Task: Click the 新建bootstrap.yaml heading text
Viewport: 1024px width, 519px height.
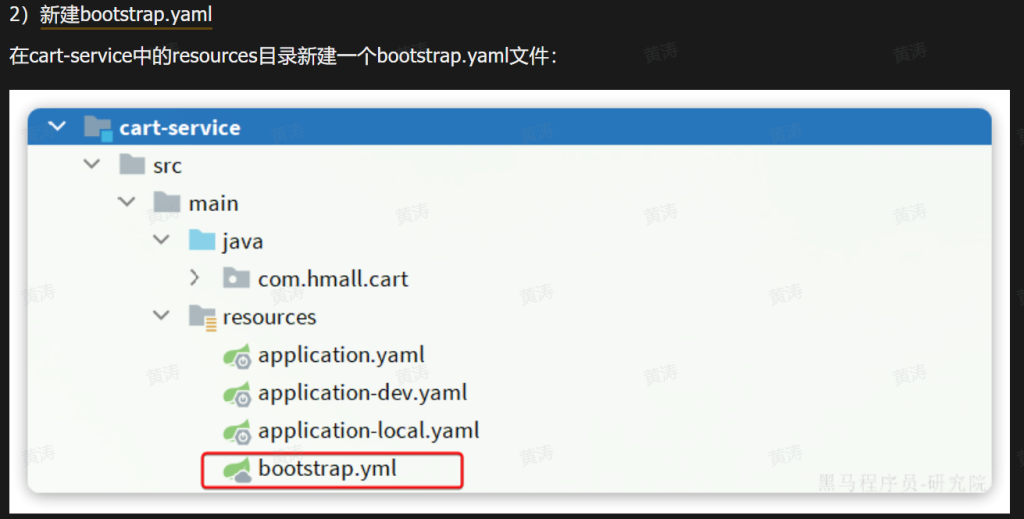Action: [x=126, y=16]
